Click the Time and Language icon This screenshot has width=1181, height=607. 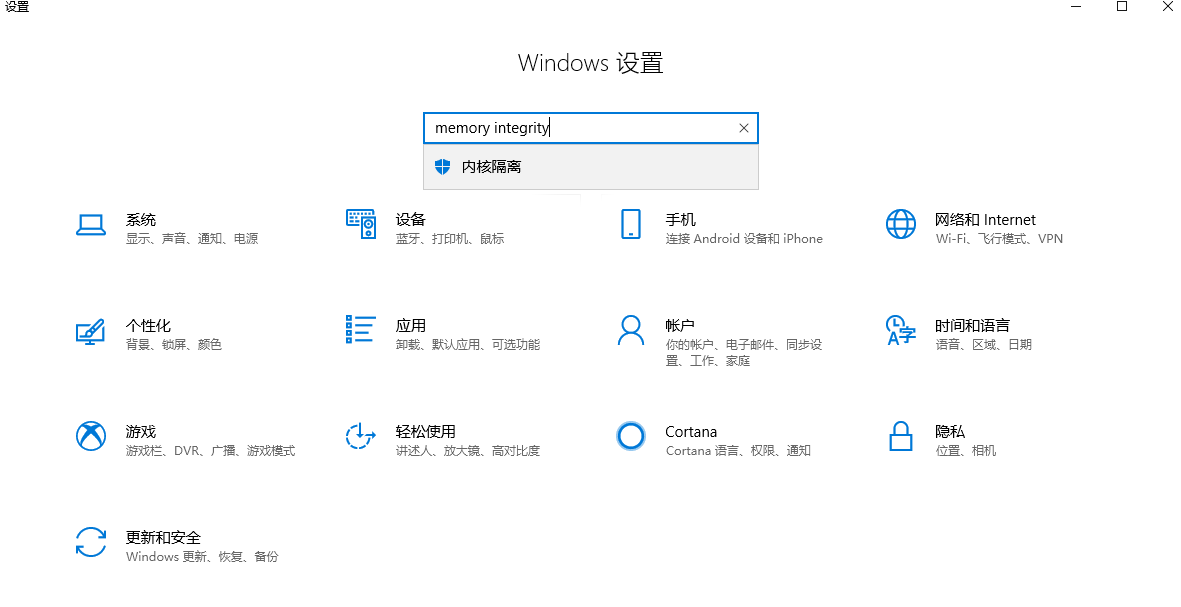(900, 330)
